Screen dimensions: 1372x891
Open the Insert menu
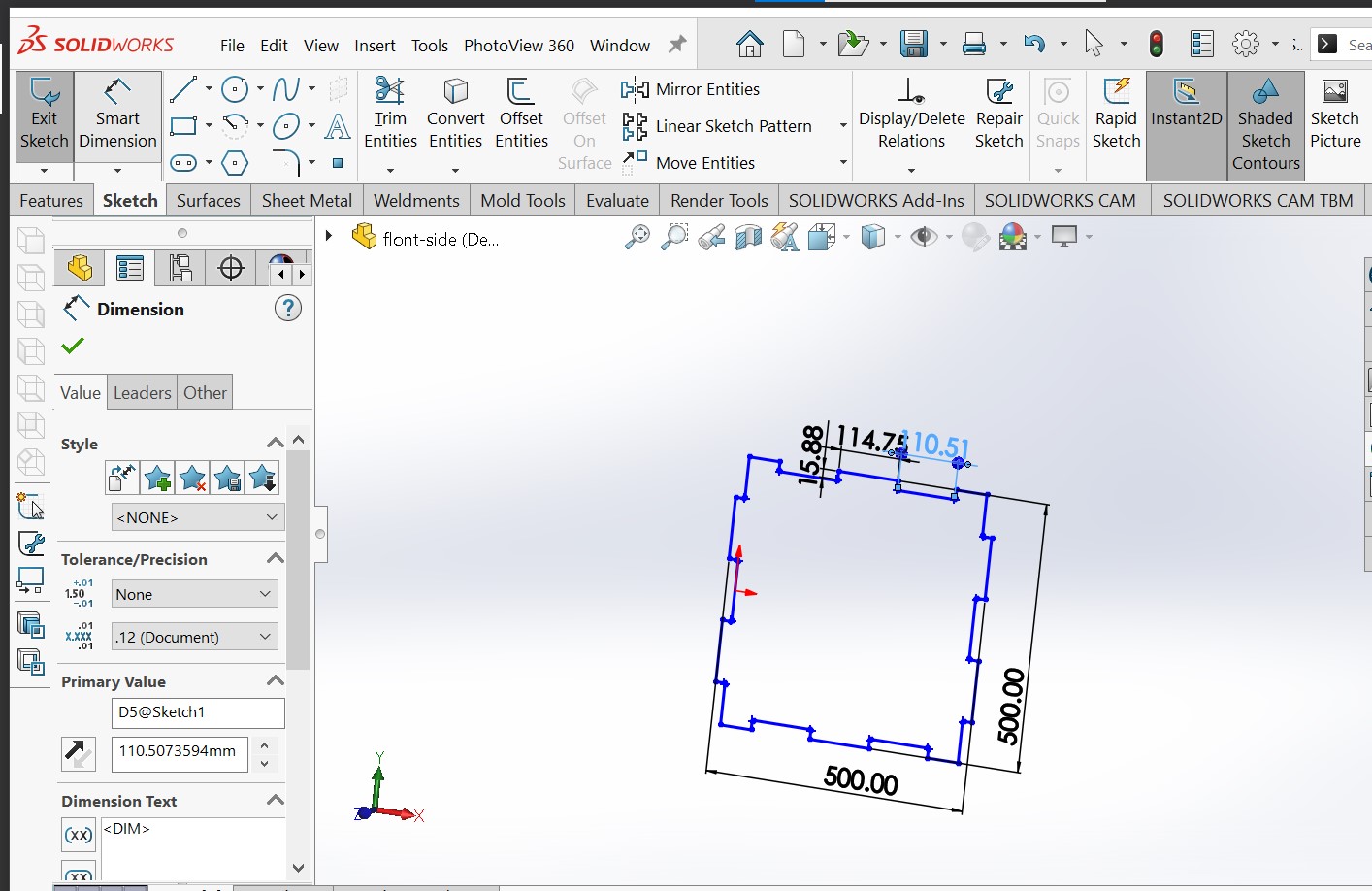[x=375, y=46]
